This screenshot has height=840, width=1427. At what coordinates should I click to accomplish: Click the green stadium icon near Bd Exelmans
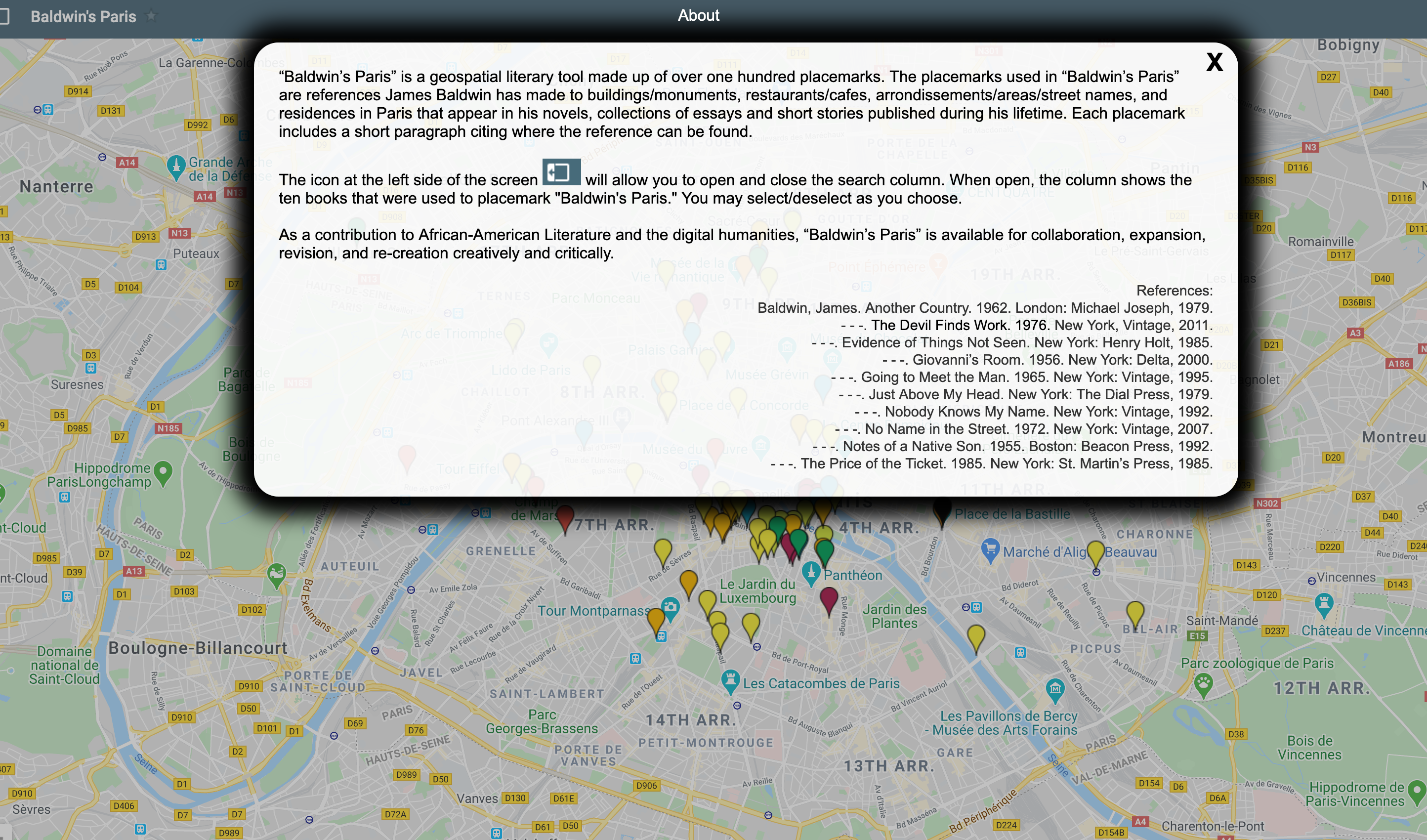[x=276, y=576]
